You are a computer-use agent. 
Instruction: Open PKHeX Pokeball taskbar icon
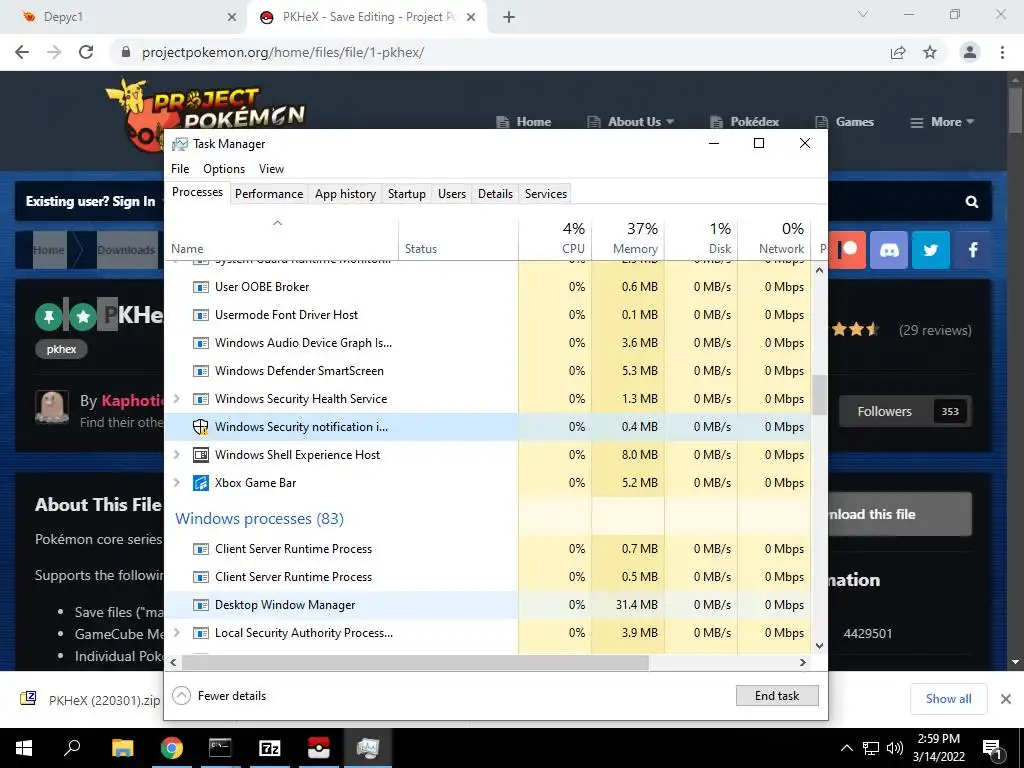point(319,748)
